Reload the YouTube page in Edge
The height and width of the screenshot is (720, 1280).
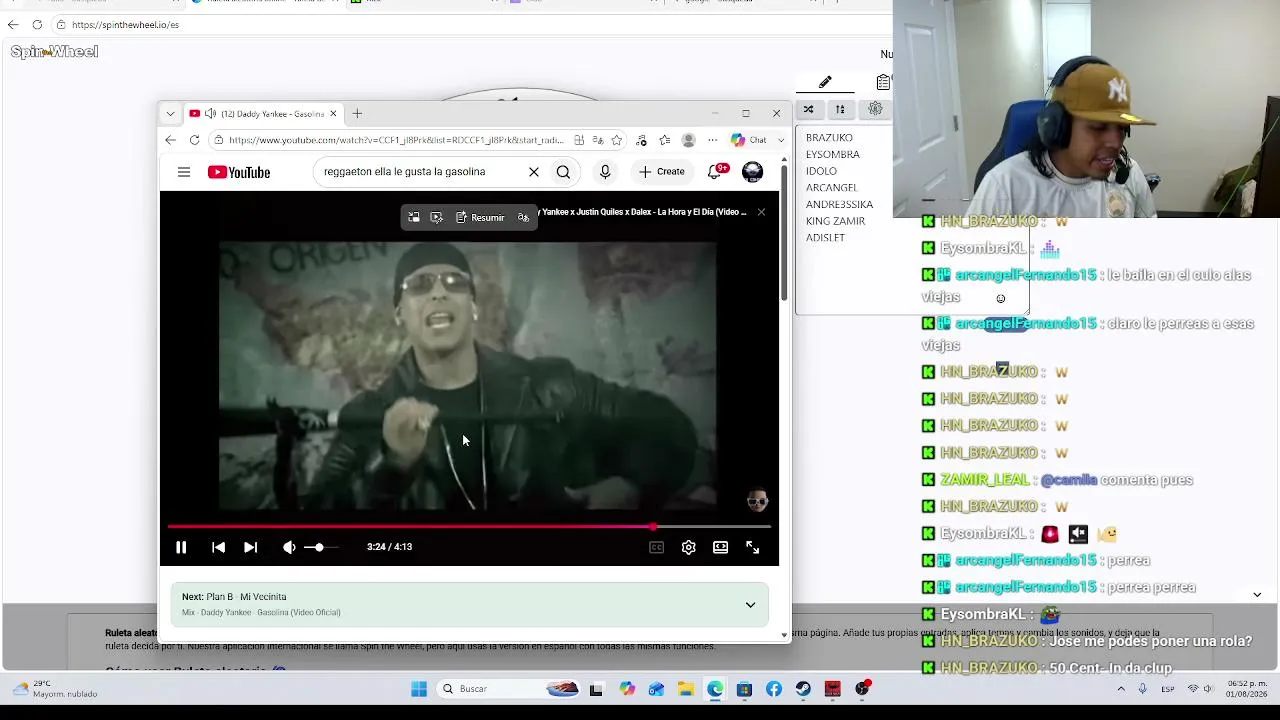pos(194,140)
